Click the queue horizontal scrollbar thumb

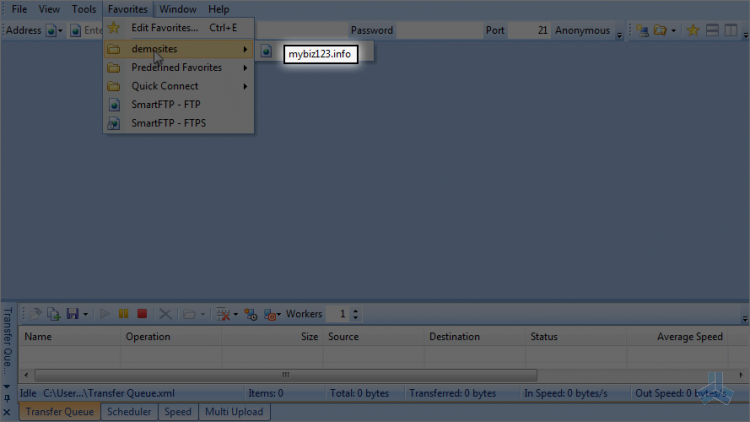pos(286,375)
